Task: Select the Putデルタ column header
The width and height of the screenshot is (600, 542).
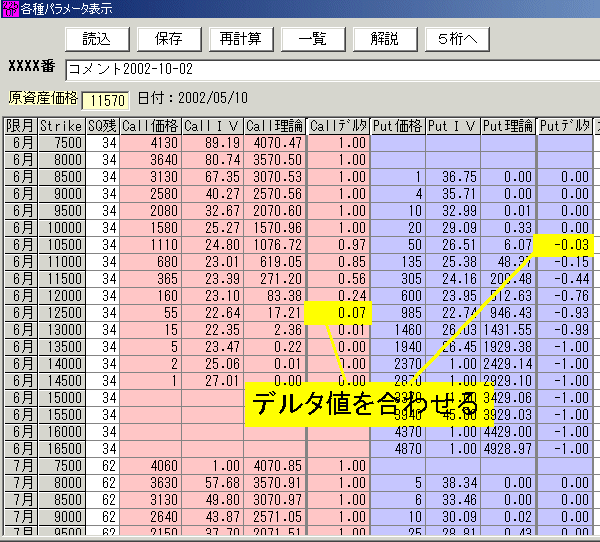Action: 565,126
